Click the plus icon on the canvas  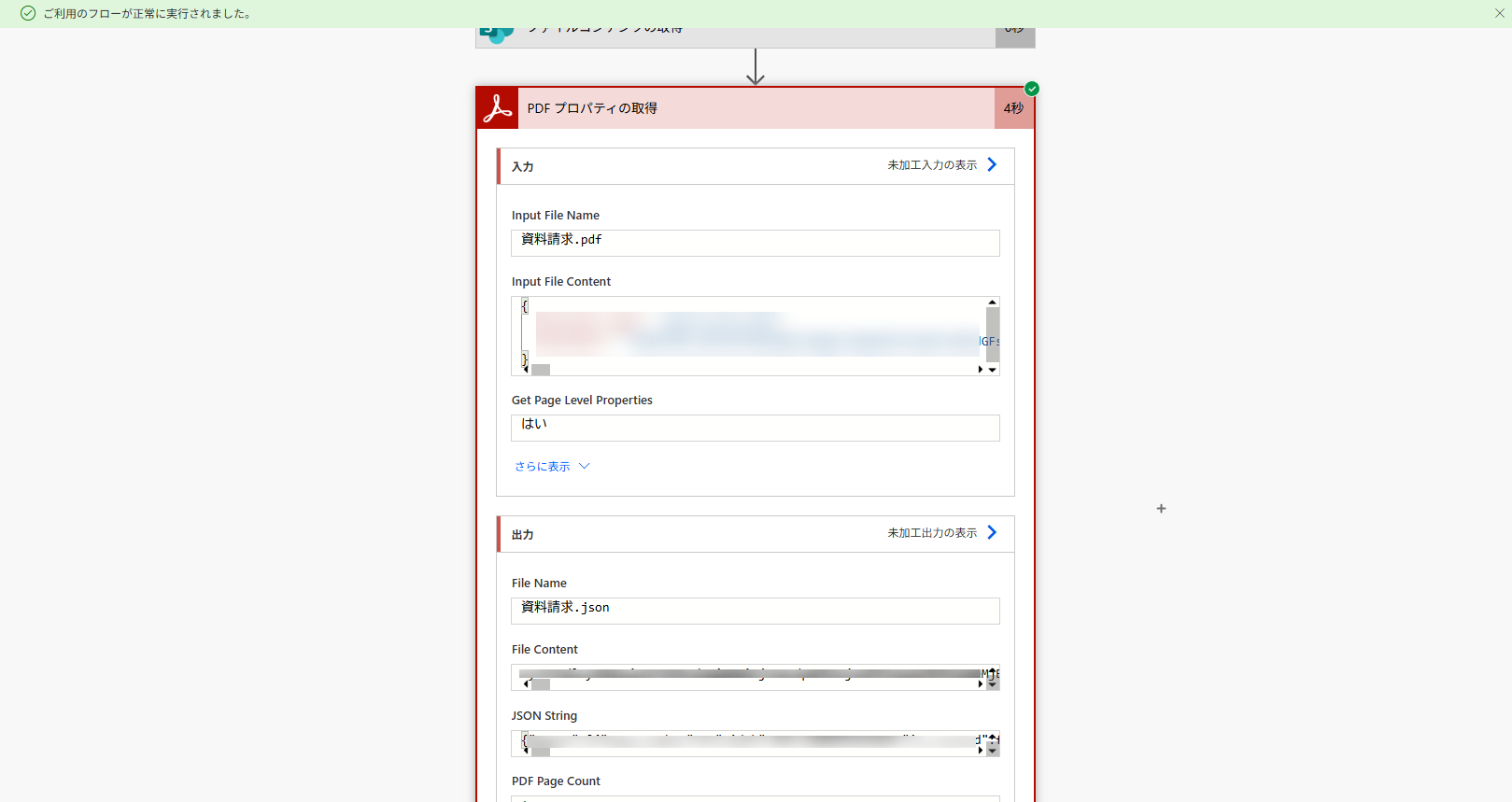click(1161, 509)
